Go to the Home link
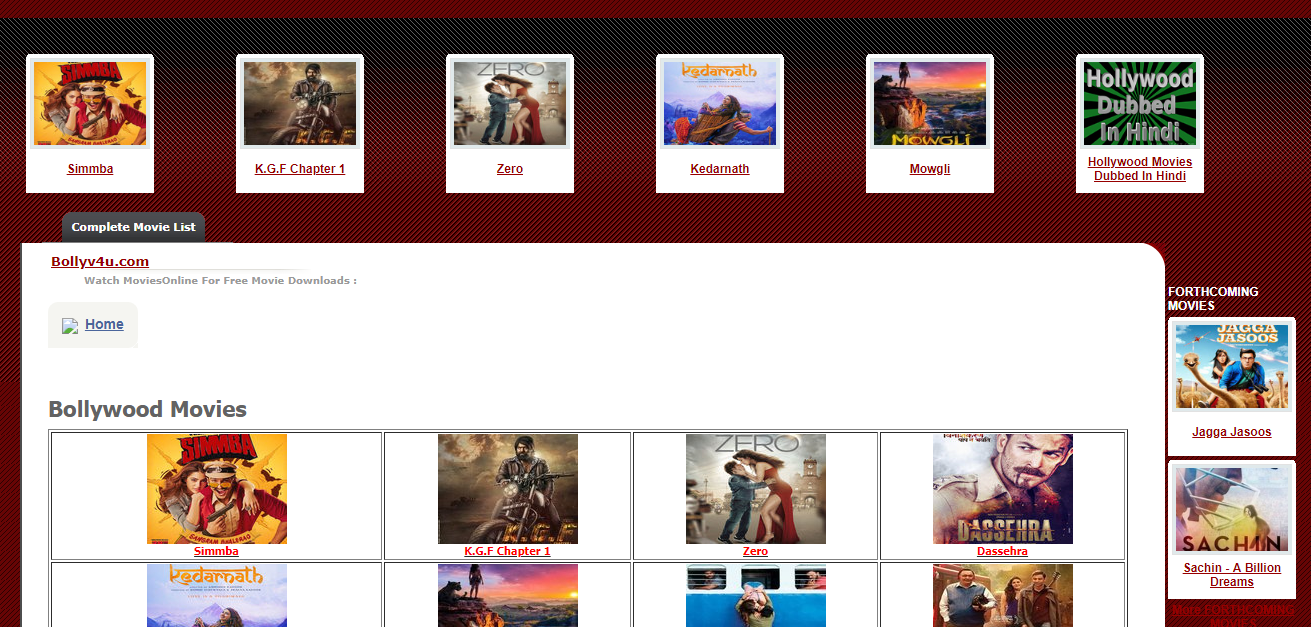Image resolution: width=1311 pixels, height=627 pixels. click(104, 324)
